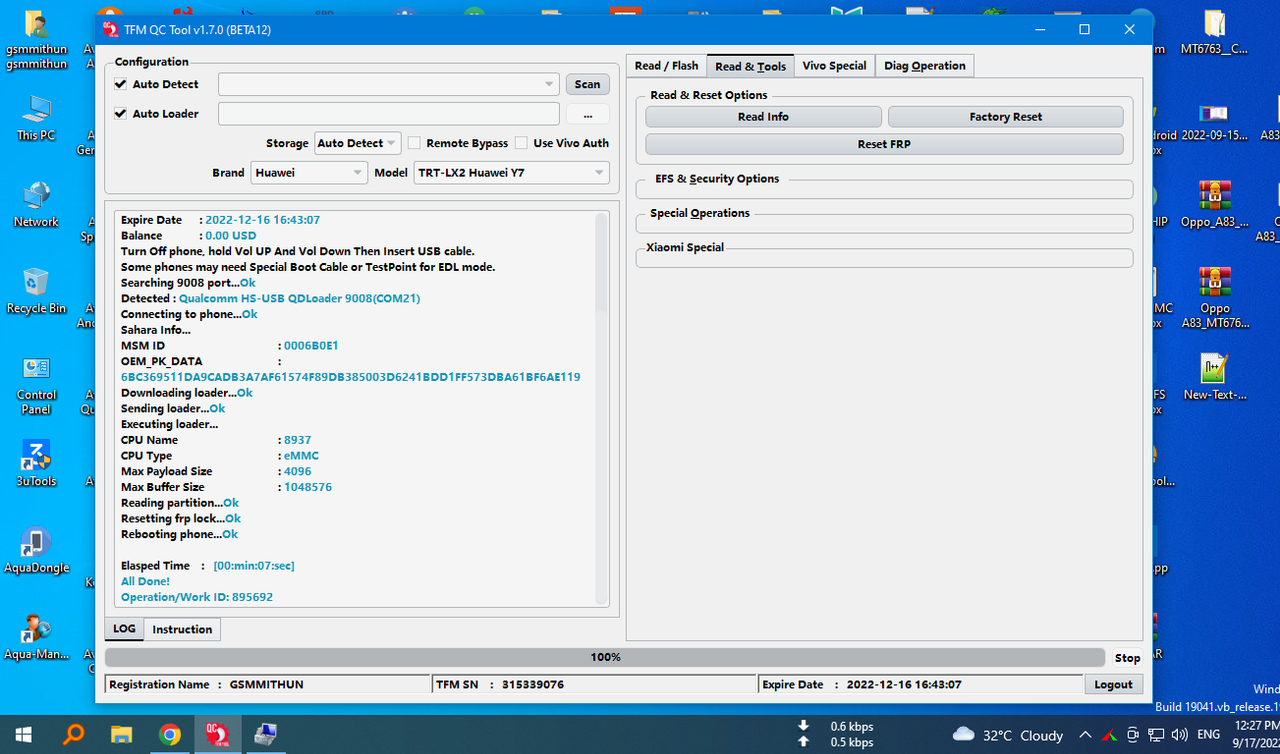Open the Brand selection dropdown
The height and width of the screenshot is (754, 1280).
308,172
